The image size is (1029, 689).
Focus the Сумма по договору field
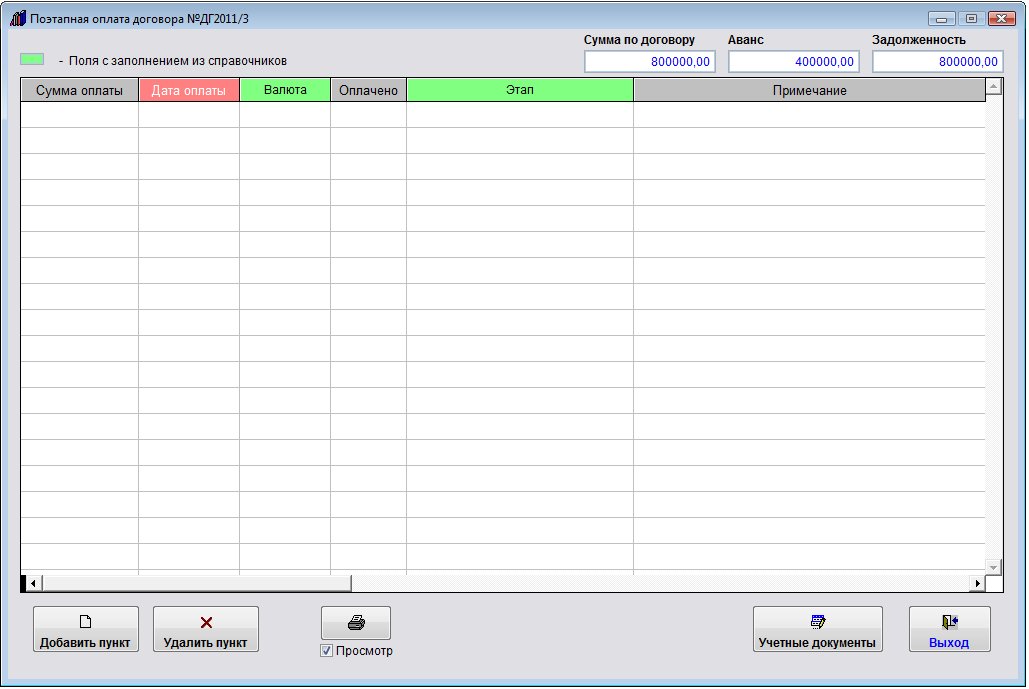[x=650, y=62]
